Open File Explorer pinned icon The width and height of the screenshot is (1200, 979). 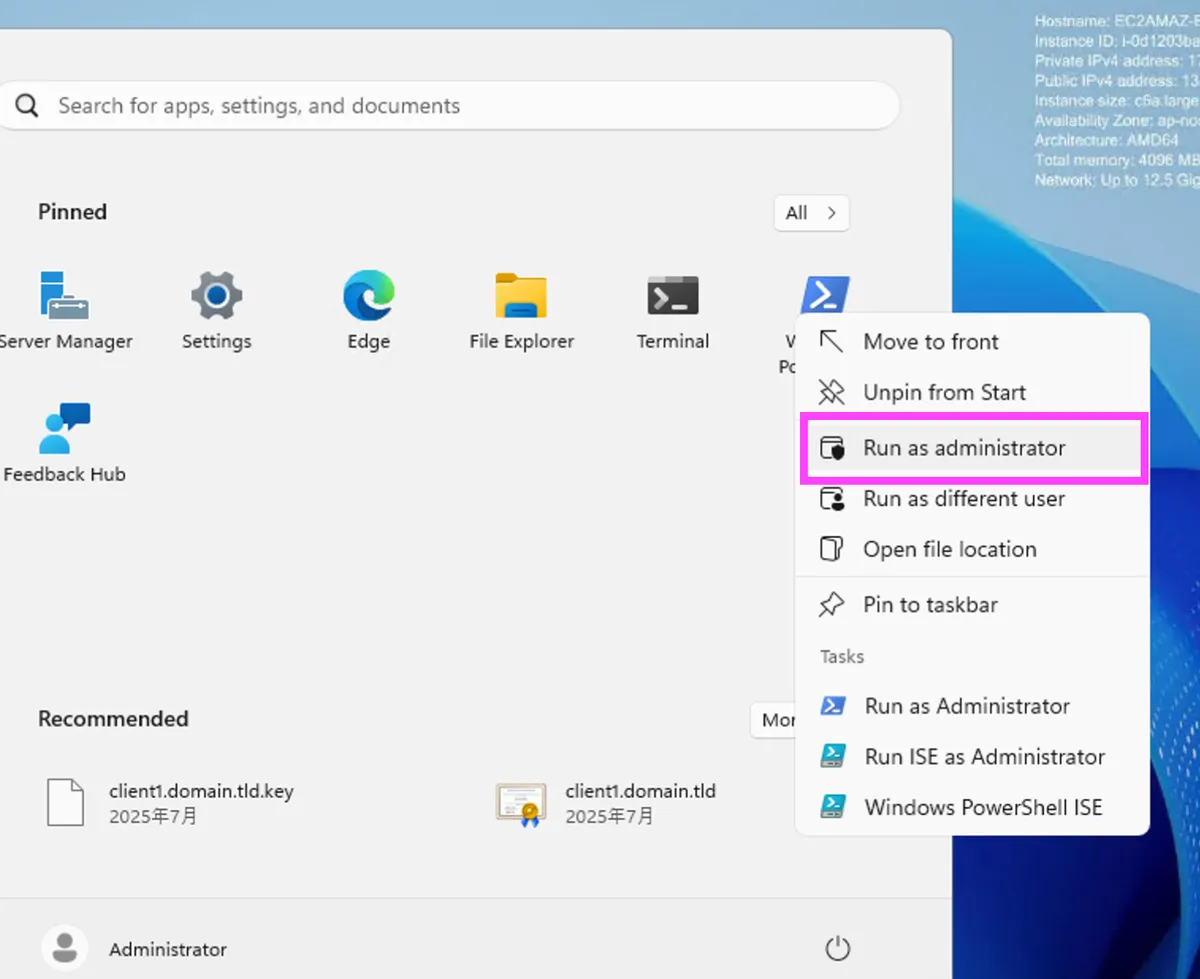coord(521,296)
